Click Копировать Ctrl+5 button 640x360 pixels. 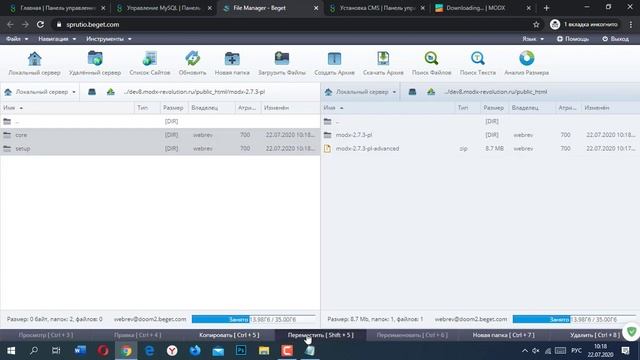(229, 335)
